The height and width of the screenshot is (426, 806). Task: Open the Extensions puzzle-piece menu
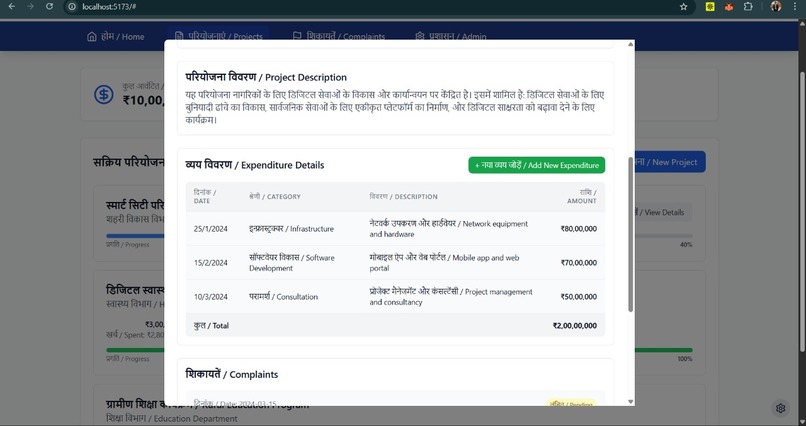748,7
